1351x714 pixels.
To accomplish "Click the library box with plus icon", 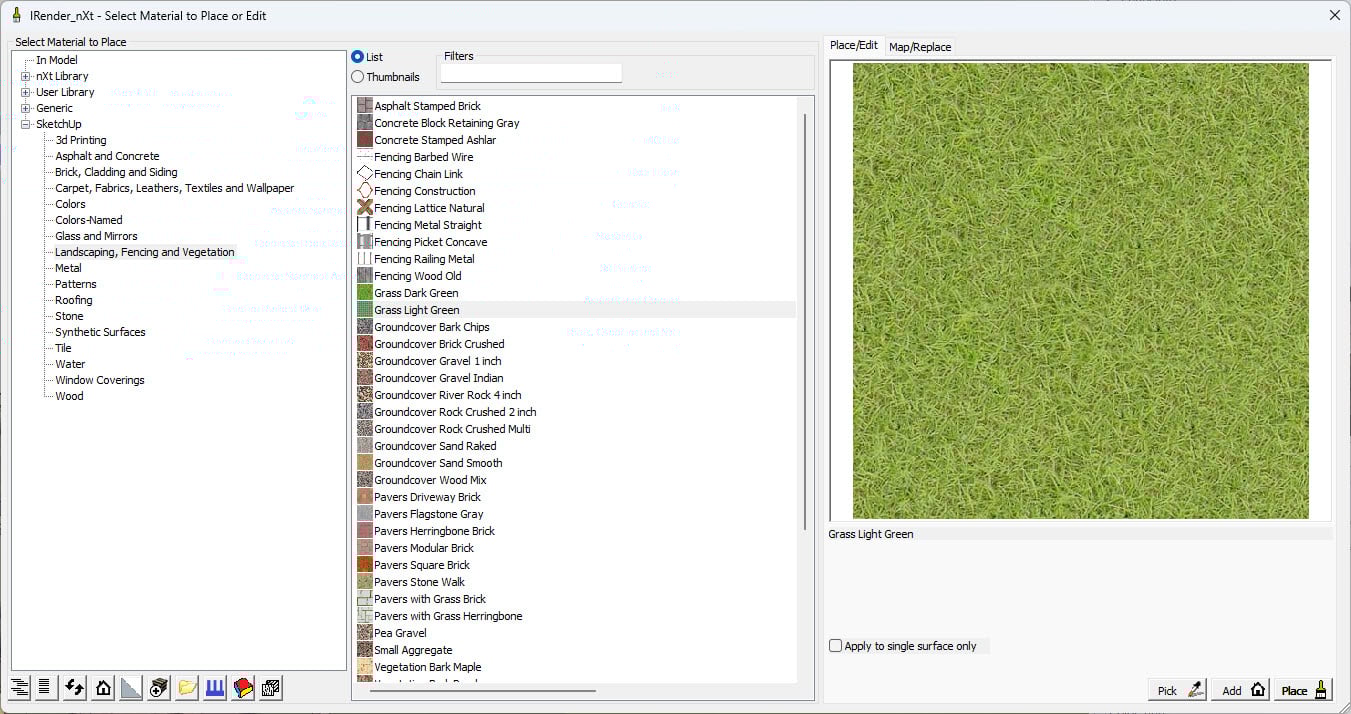I will click(x=159, y=687).
